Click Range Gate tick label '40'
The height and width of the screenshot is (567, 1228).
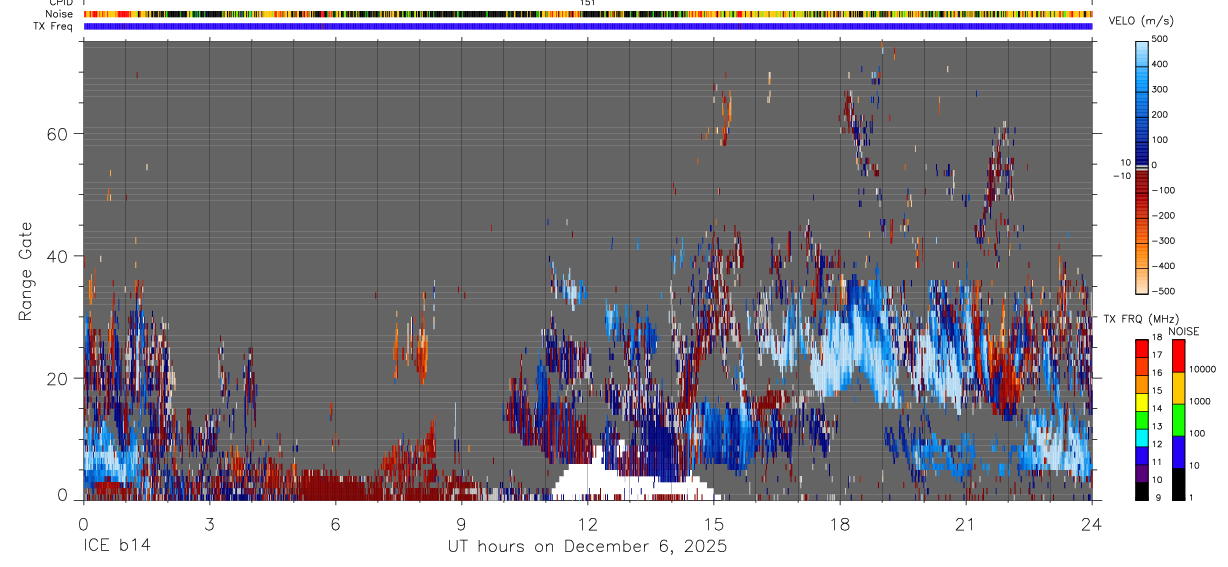[x=59, y=256]
